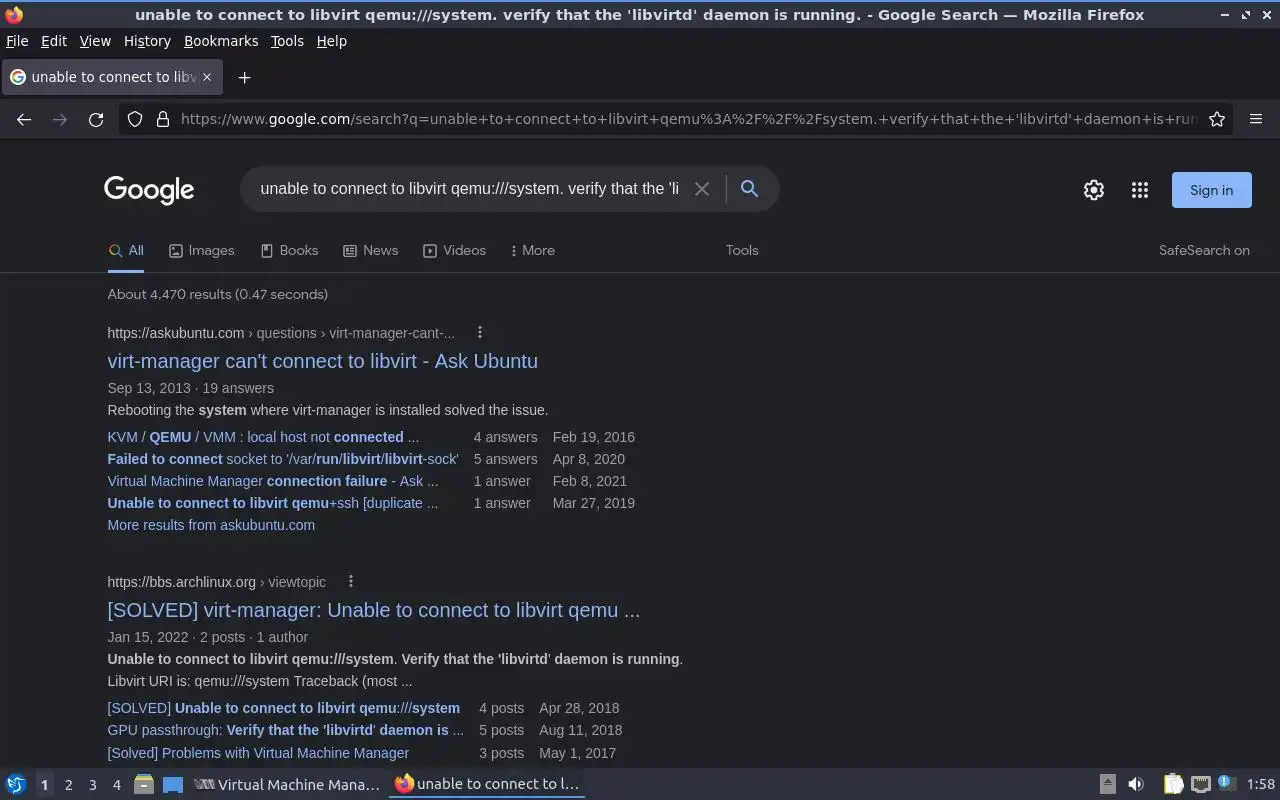Open 'virt-manager can't connect to libvirt' result
Viewport: 1280px width, 800px height.
(x=322, y=361)
